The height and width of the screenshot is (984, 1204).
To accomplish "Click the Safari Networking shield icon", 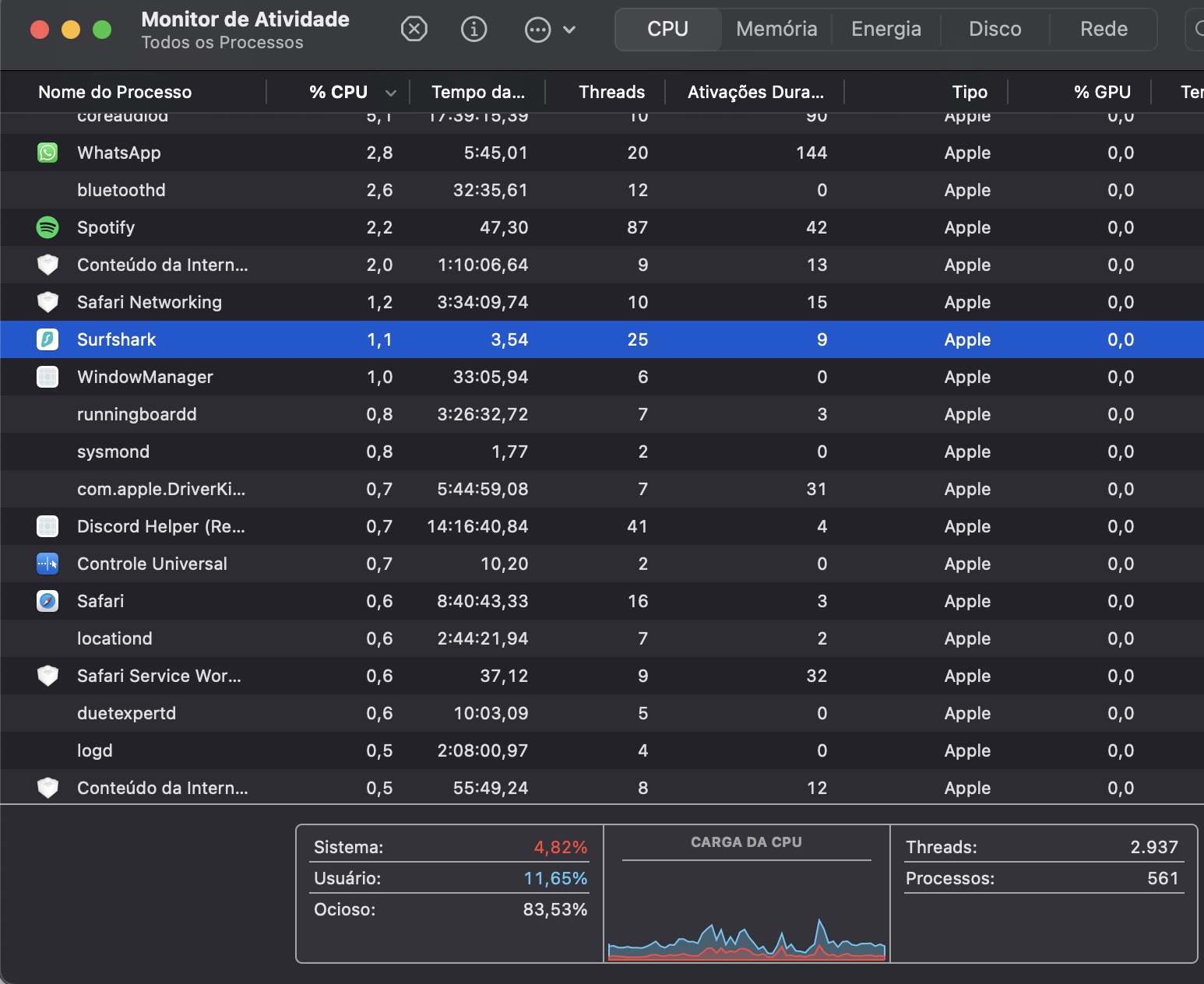I will (x=48, y=302).
